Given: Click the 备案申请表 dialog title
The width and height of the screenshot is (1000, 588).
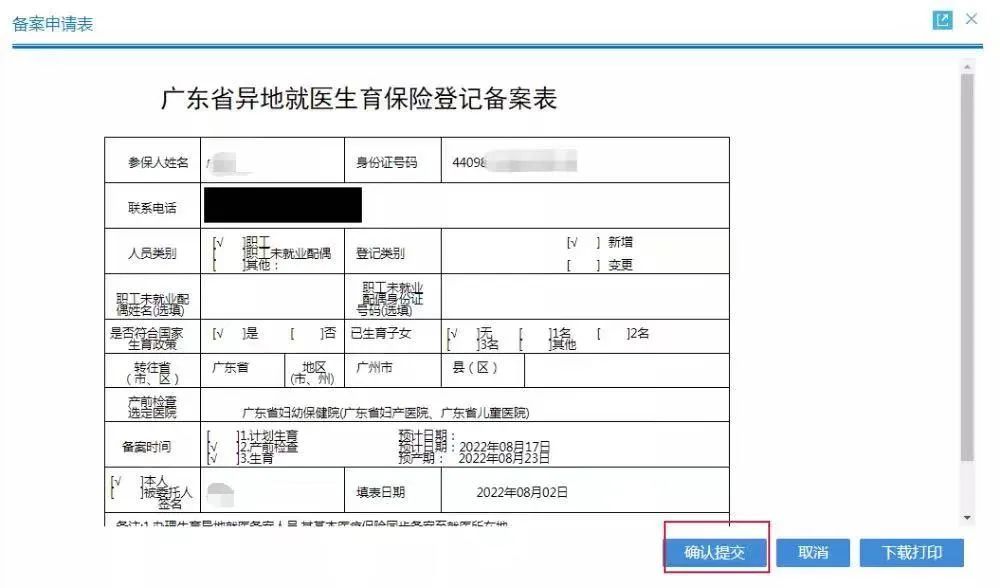Looking at the screenshot, I should click(x=53, y=23).
